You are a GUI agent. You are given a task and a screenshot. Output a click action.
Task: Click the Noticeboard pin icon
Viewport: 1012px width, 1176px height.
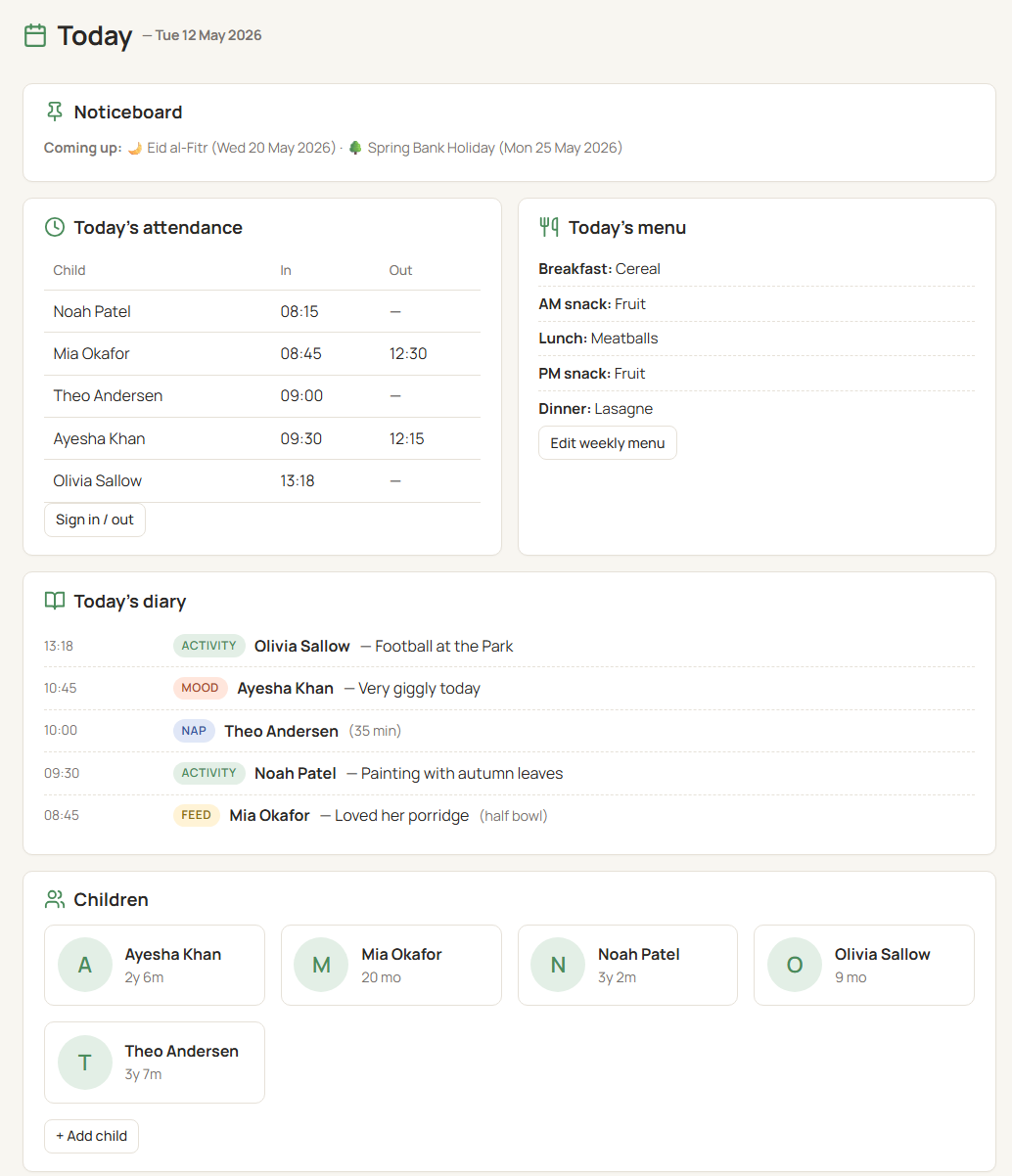[55, 112]
